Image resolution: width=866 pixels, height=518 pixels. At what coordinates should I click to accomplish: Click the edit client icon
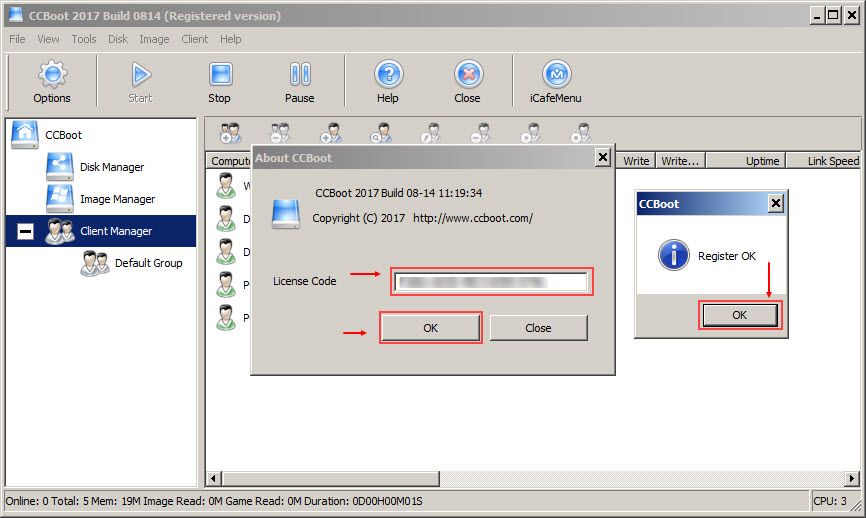tap(430, 133)
